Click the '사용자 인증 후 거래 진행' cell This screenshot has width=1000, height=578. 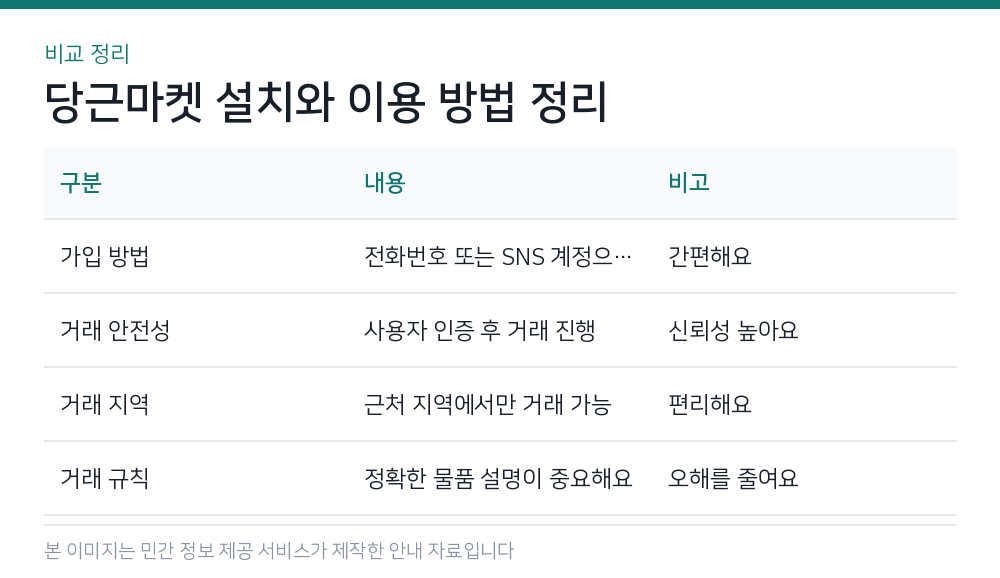480,330
